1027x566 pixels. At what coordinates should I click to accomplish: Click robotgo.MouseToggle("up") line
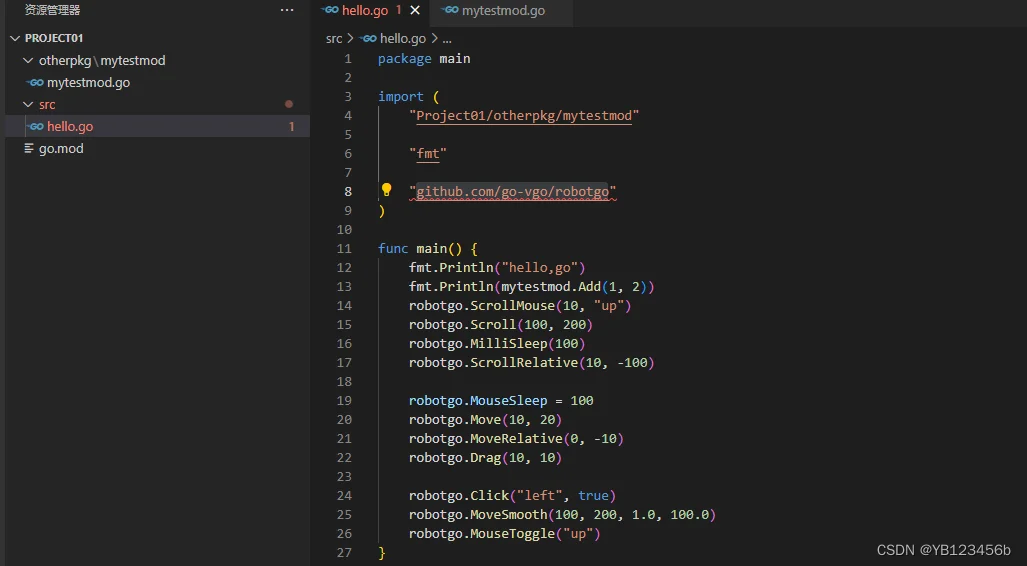[505, 533]
